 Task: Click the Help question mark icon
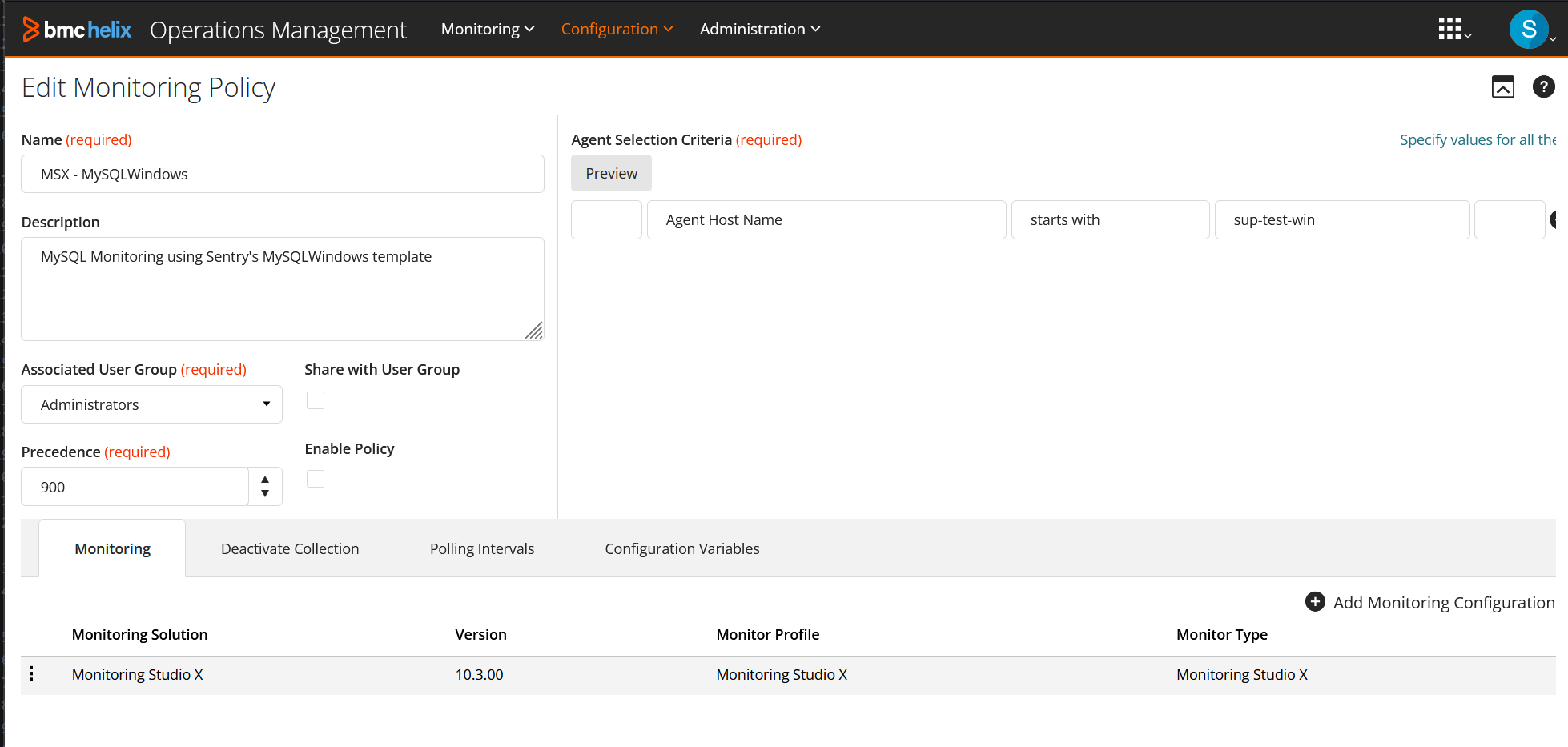click(1544, 86)
